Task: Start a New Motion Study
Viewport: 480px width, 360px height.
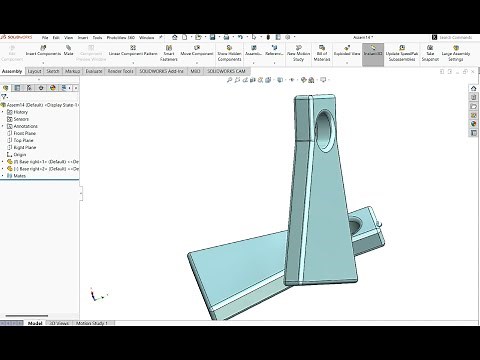Action: pos(298,53)
